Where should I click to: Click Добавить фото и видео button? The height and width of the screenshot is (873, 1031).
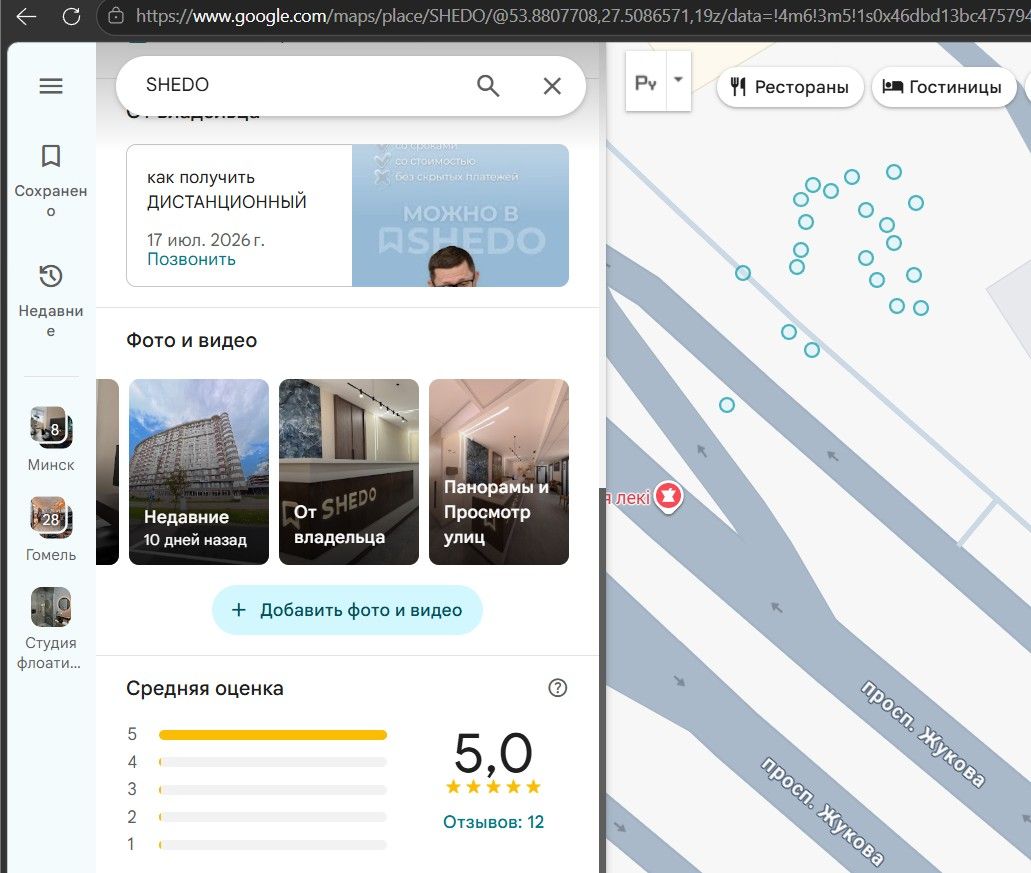pos(347,610)
